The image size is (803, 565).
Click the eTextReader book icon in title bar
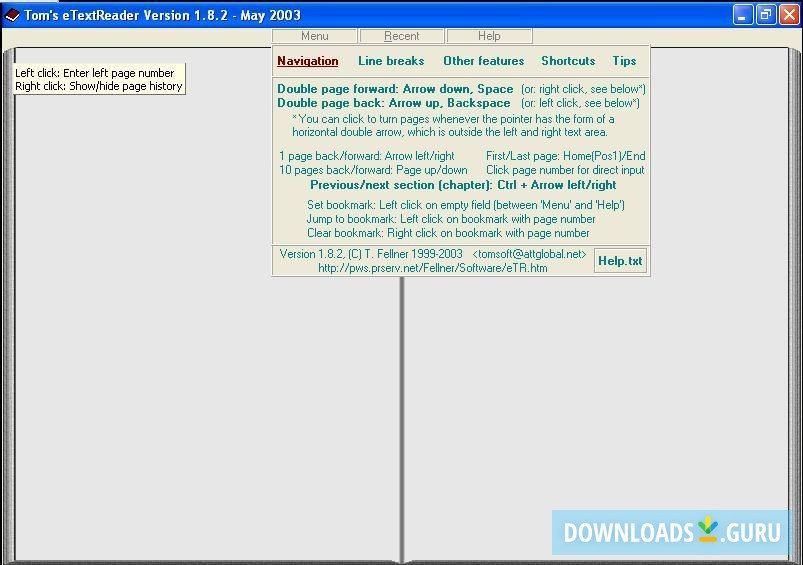pos(12,15)
